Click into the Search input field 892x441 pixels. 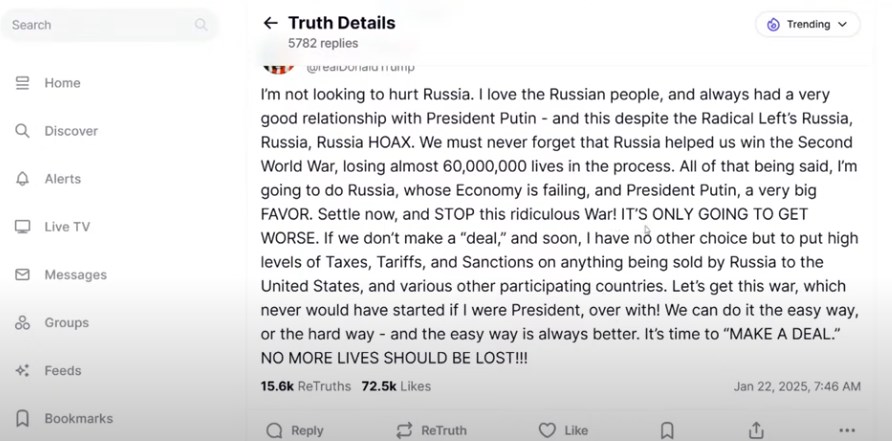pyautogui.click(x=100, y=25)
